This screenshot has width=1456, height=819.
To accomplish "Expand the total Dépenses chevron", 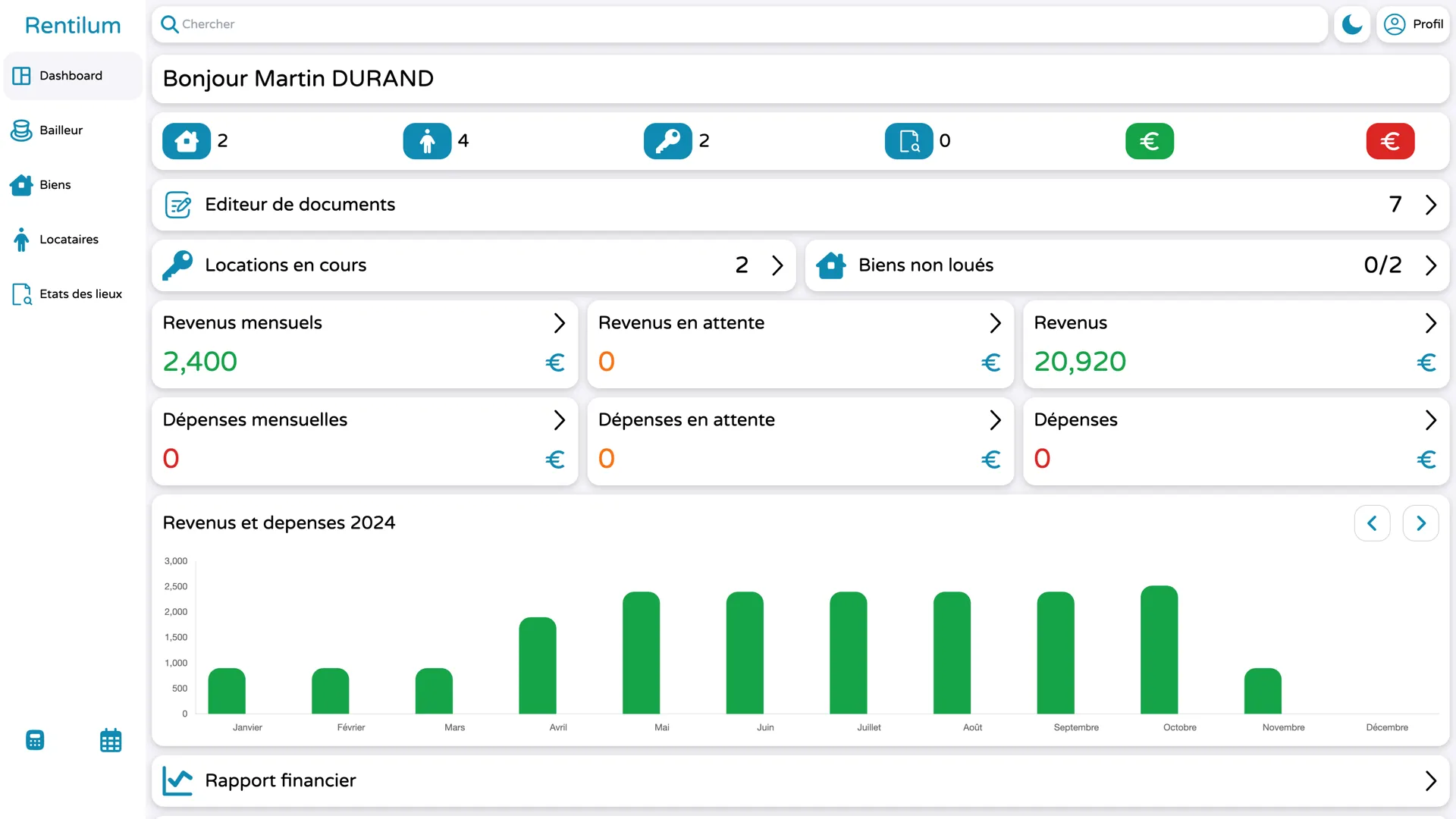I will [x=1430, y=420].
